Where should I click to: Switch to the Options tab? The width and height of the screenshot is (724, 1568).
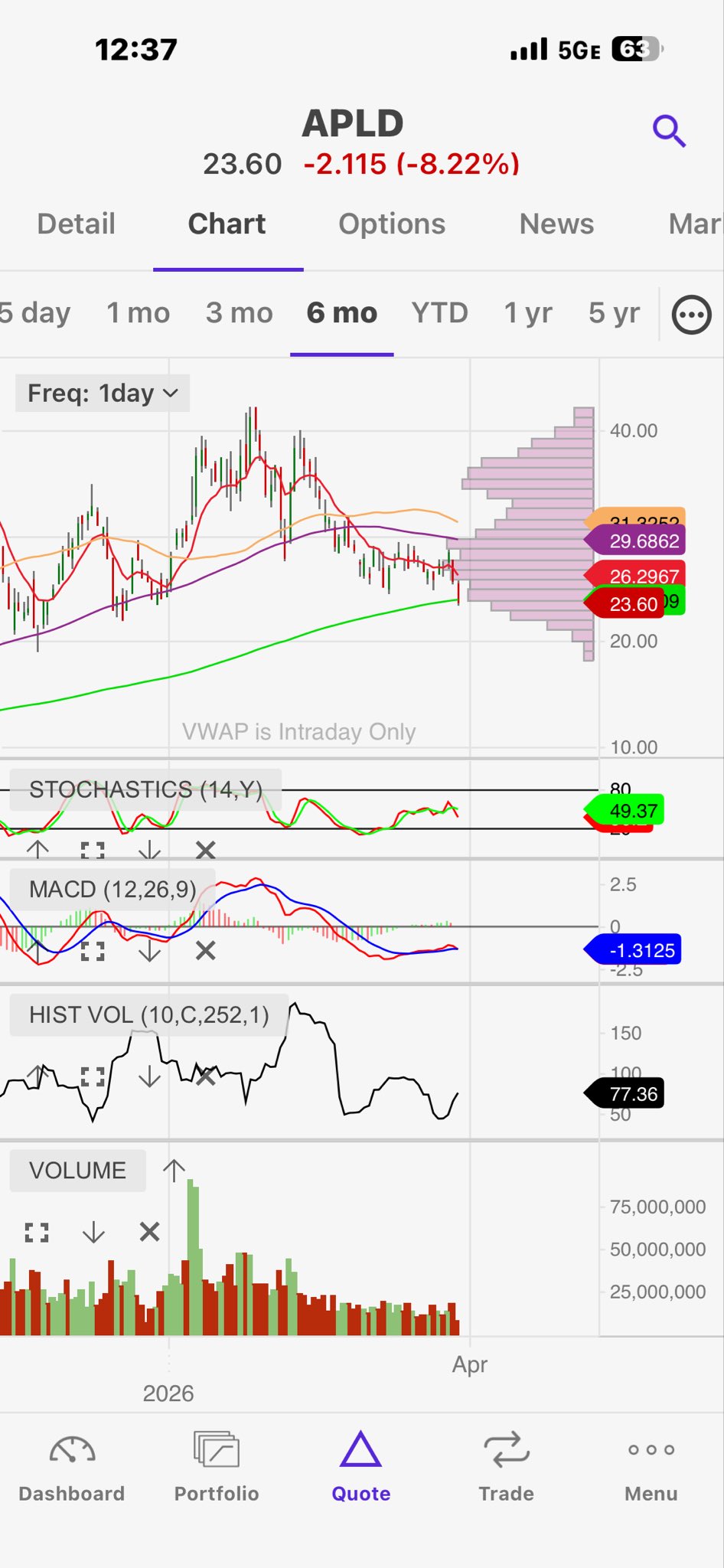pyautogui.click(x=392, y=224)
